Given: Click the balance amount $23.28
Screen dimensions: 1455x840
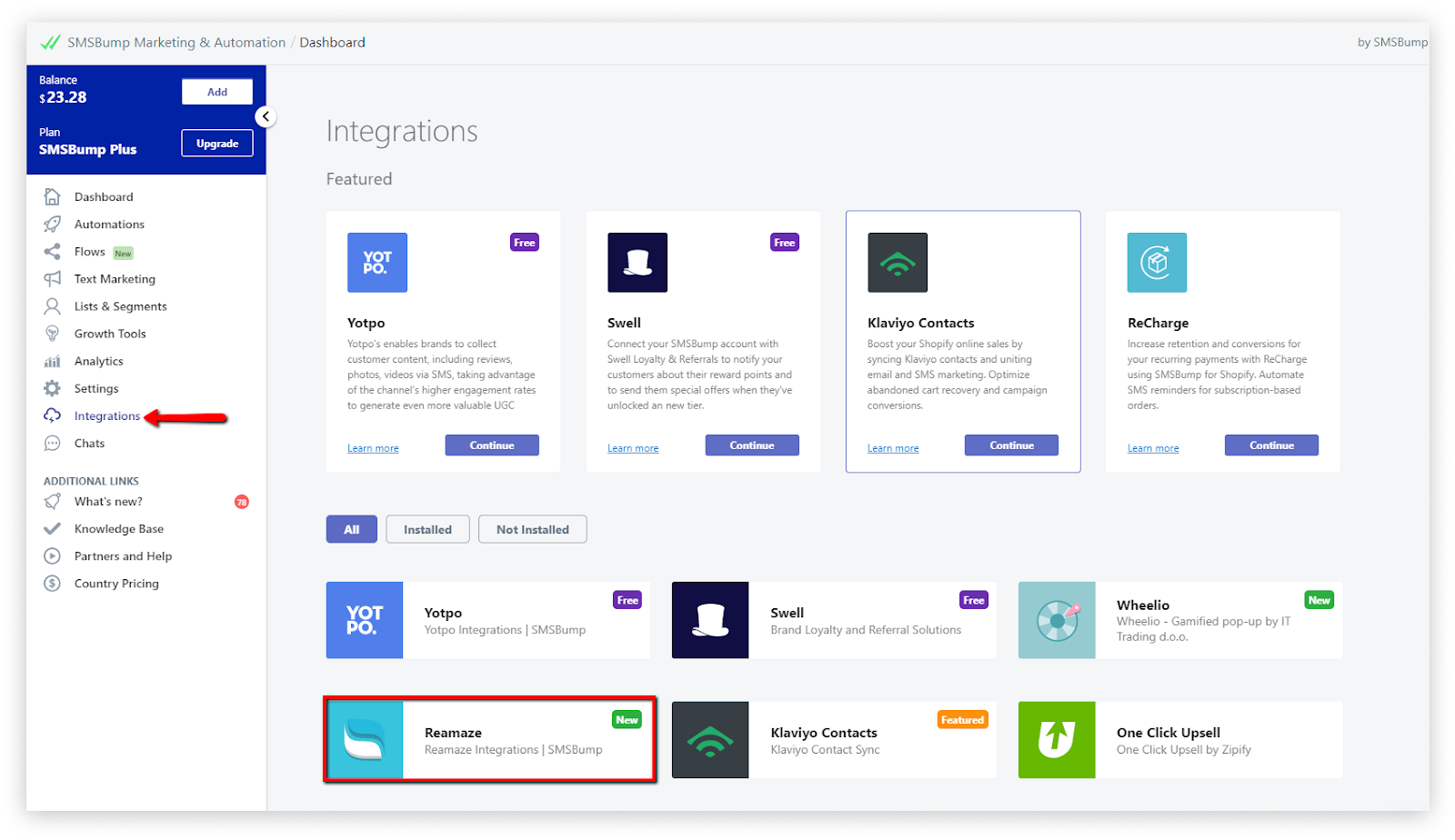Looking at the screenshot, I should coord(63,97).
